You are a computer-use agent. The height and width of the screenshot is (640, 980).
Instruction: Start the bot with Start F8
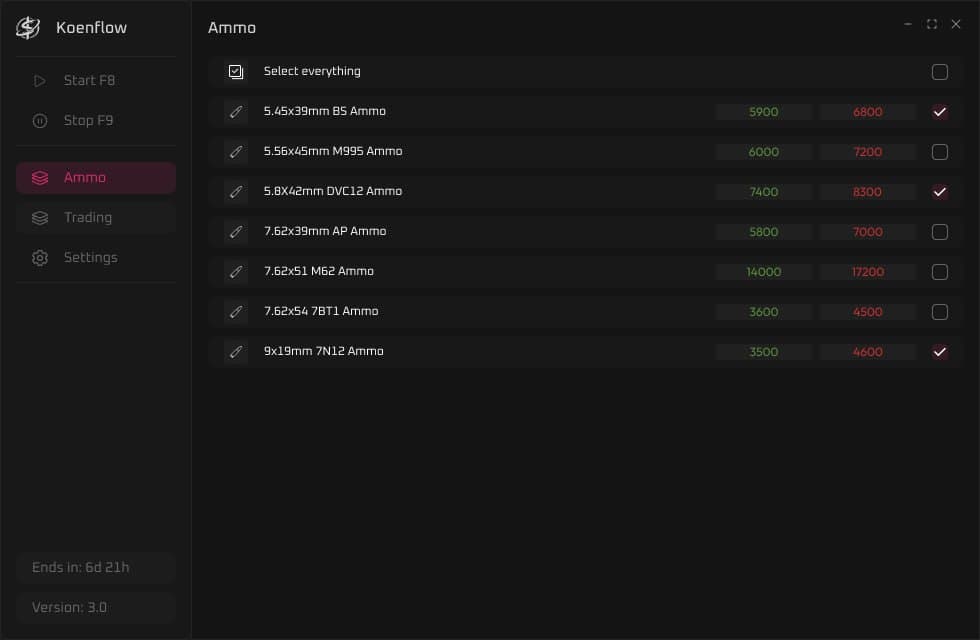pyautogui.click(x=96, y=81)
